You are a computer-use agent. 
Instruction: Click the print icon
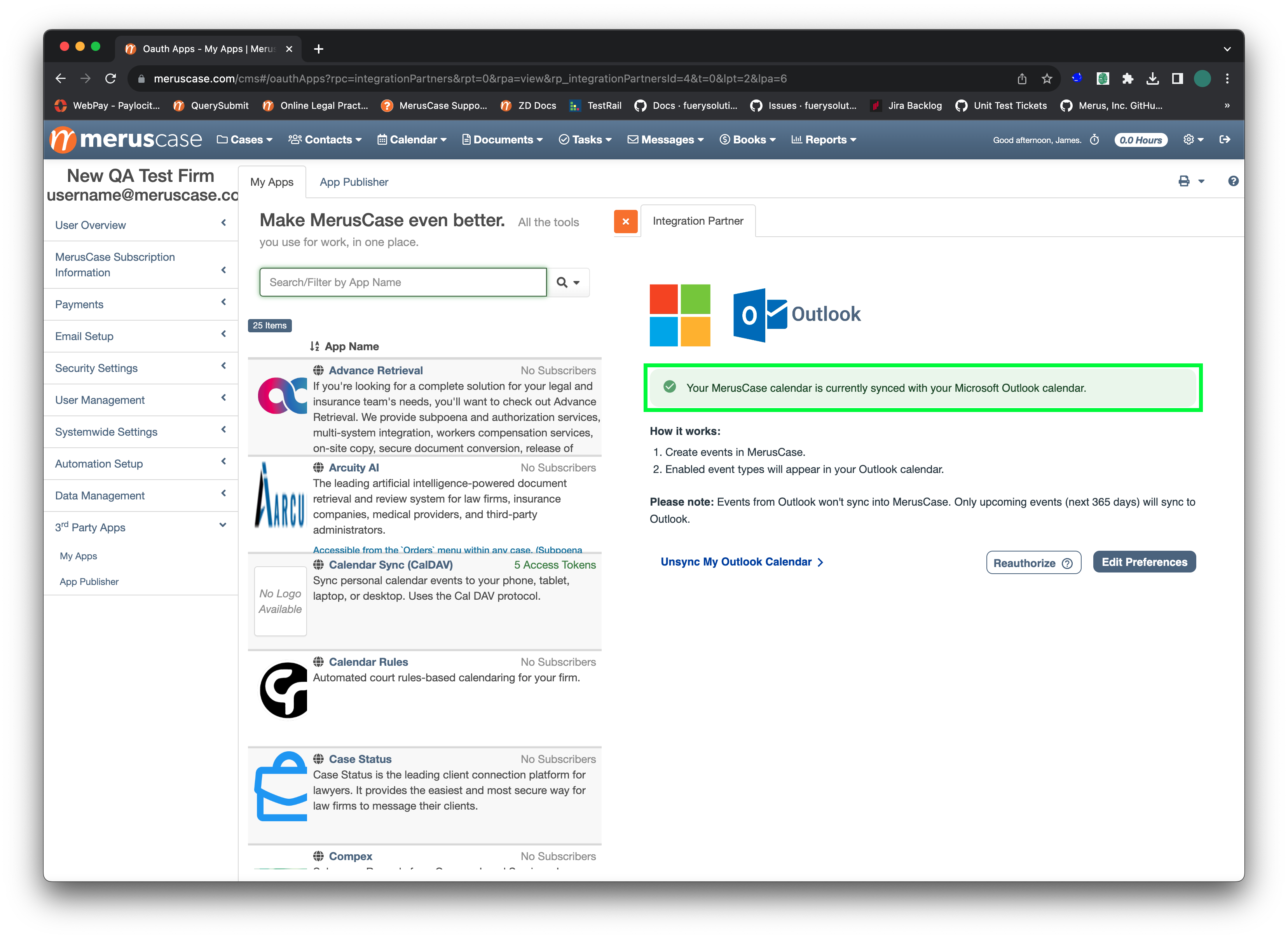click(x=1183, y=182)
